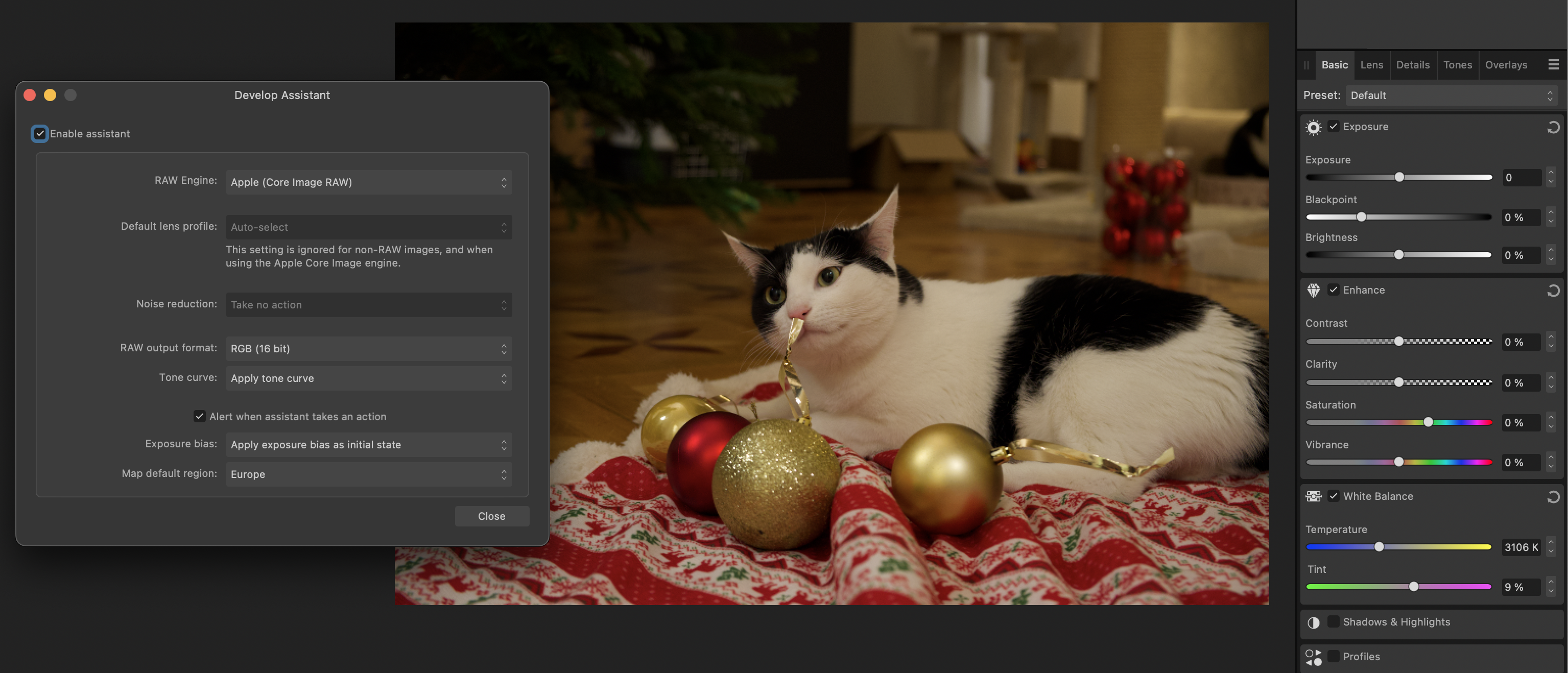This screenshot has width=1568, height=673.
Task: Switch to the Details tab
Action: (1413, 64)
